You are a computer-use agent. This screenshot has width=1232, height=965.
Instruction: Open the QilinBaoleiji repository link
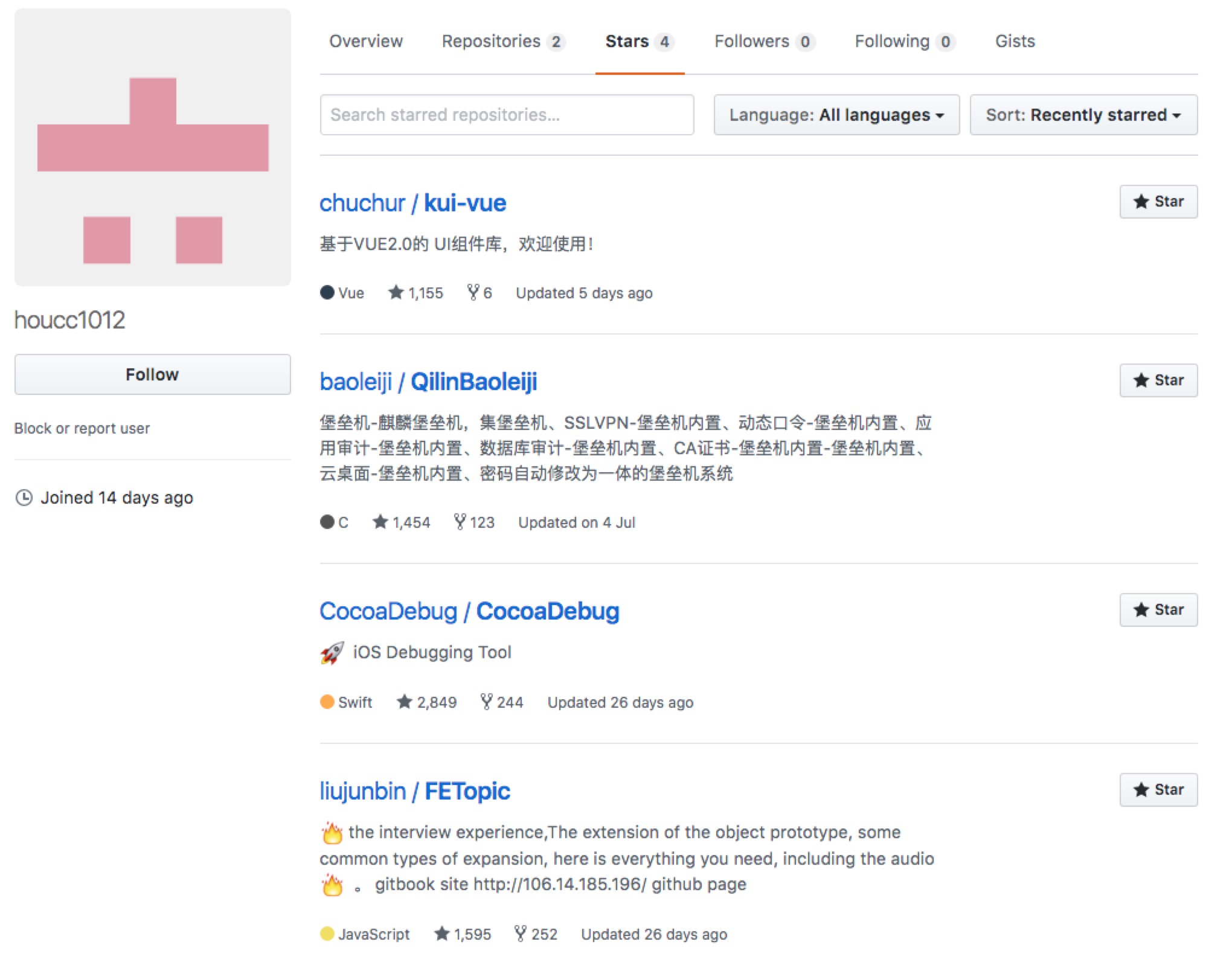[474, 382]
